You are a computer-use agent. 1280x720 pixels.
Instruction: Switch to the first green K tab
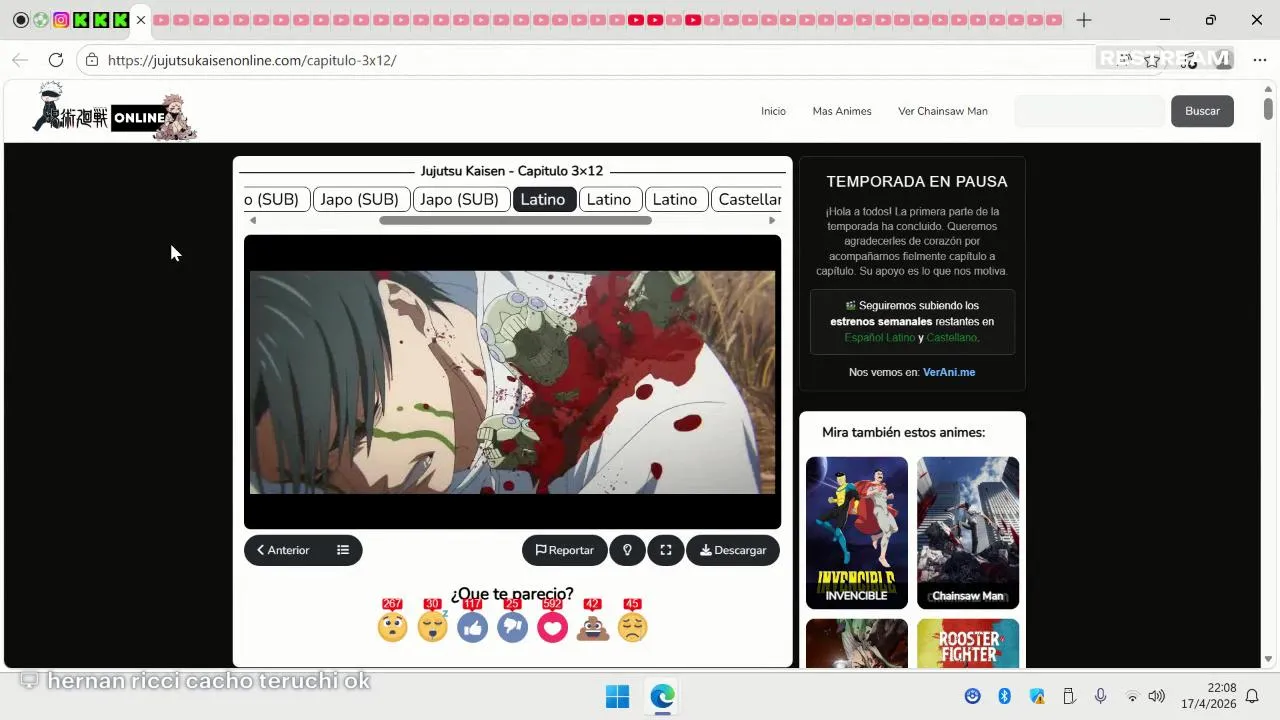click(81, 20)
